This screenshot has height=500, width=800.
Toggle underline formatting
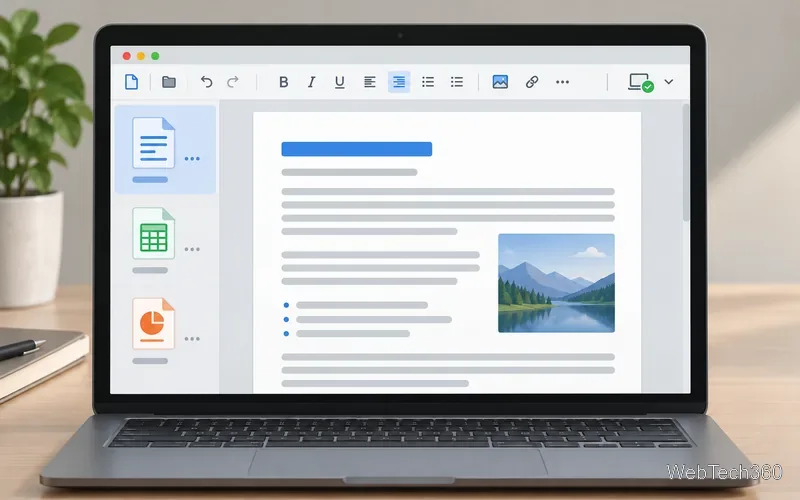[x=340, y=82]
